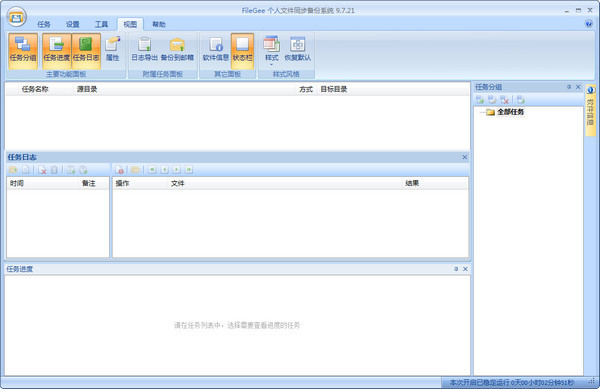Click the first export log icon with green arrow
This screenshot has height=389, width=600.
(x=71, y=170)
